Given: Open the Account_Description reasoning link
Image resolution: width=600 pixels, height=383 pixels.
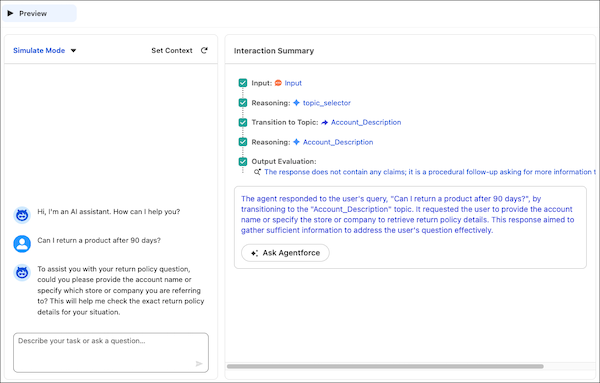Looking at the screenshot, I should pyautogui.click(x=338, y=142).
